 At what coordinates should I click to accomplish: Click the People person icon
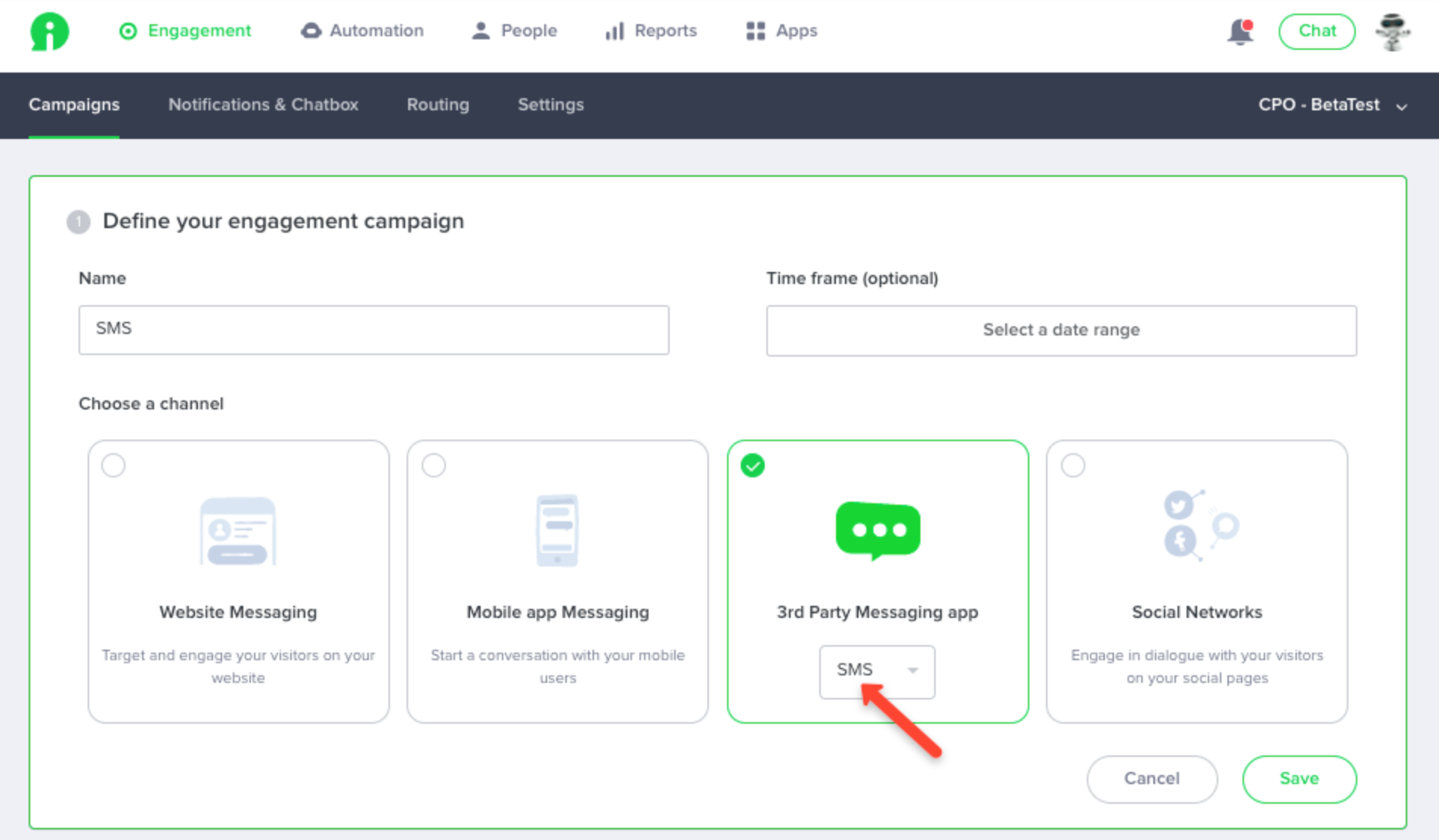pyautogui.click(x=481, y=31)
